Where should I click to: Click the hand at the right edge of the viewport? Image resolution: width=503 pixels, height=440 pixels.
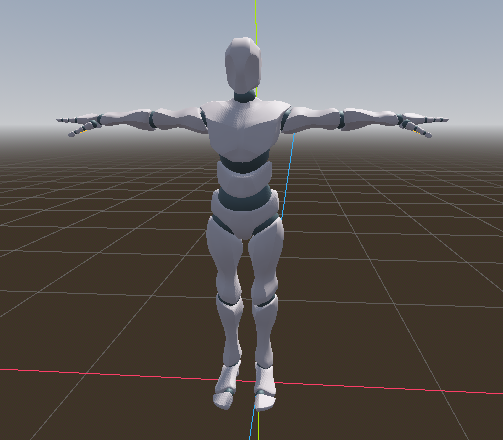(423, 125)
